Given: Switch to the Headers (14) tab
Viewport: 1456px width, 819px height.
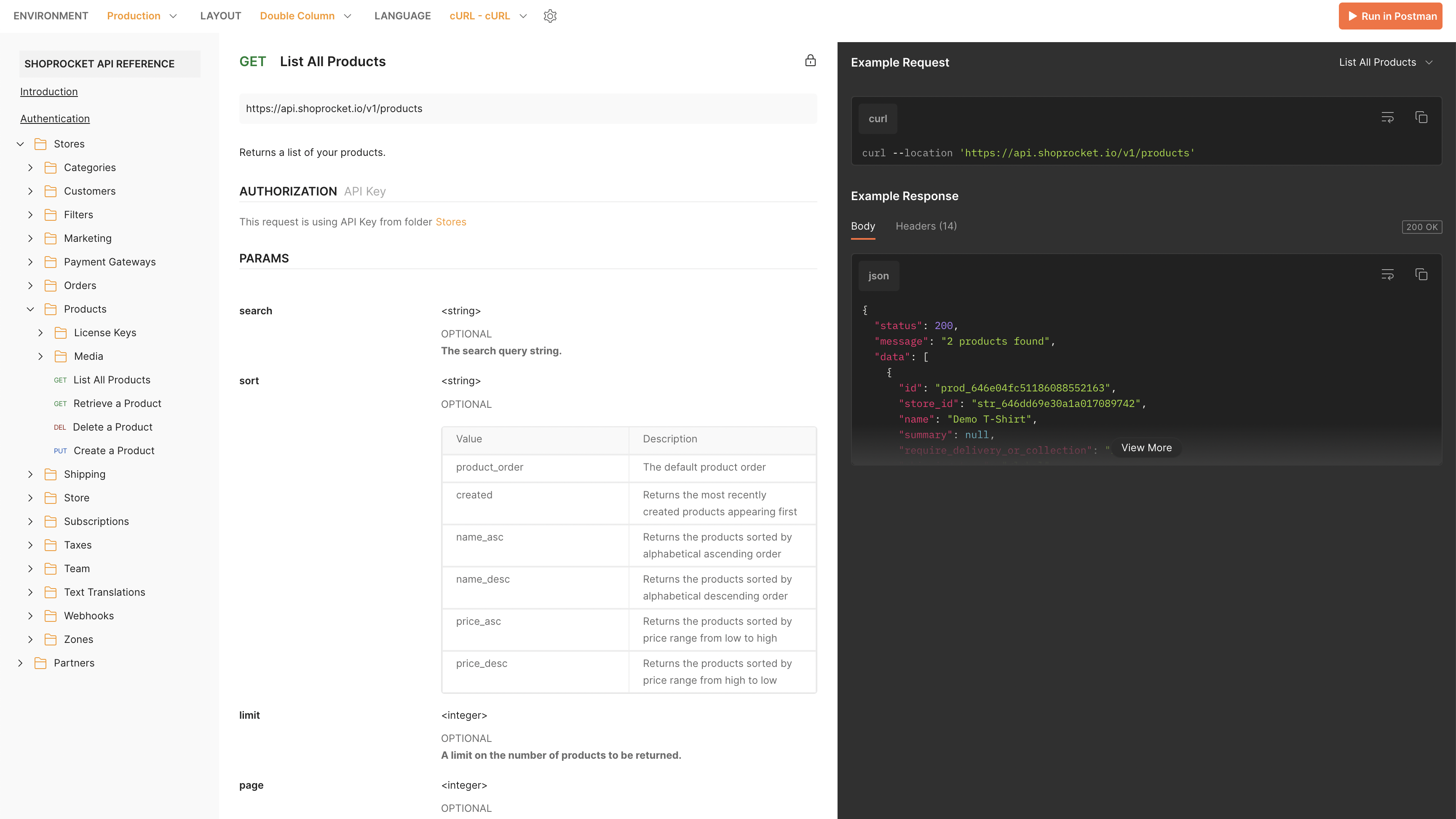Looking at the screenshot, I should pos(926,226).
